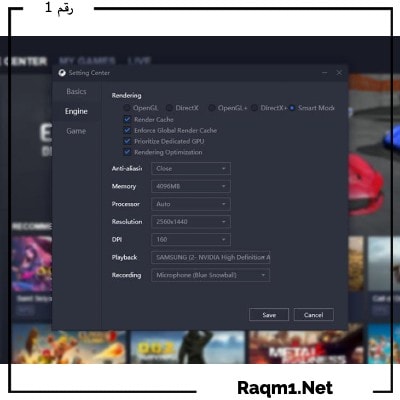The height and width of the screenshot is (400, 400).
Task: Open the Clash-style game thumbnail bottom left
Action: pos(69,347)
